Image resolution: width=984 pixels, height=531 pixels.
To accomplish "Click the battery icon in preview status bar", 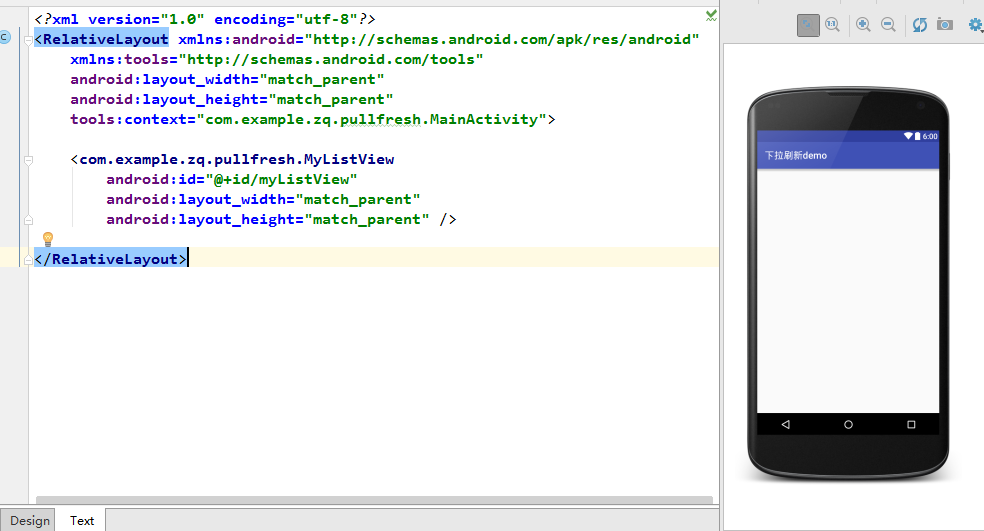I will pos(917,136).
